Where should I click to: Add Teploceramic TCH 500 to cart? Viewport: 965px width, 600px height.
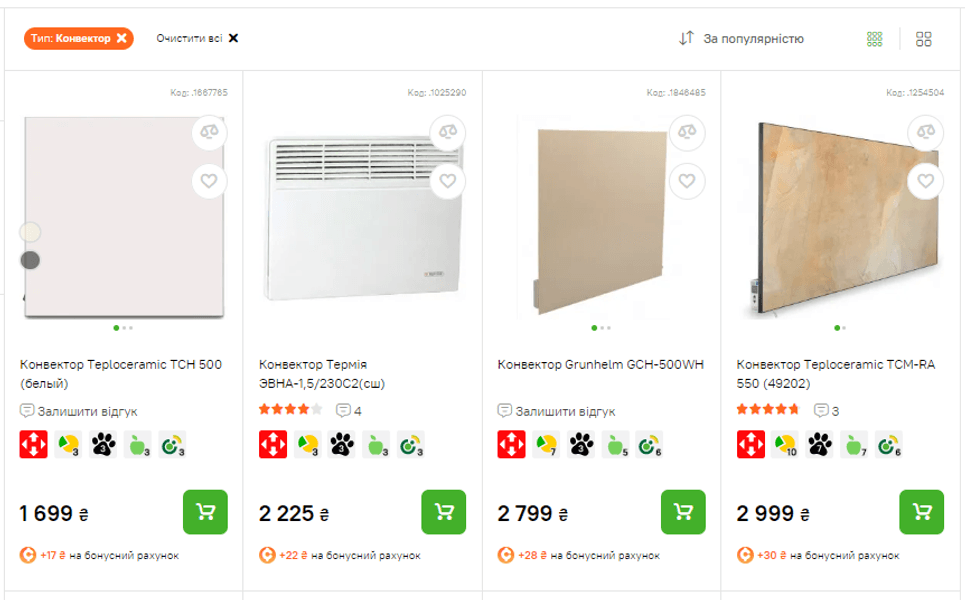click(206, 512)
